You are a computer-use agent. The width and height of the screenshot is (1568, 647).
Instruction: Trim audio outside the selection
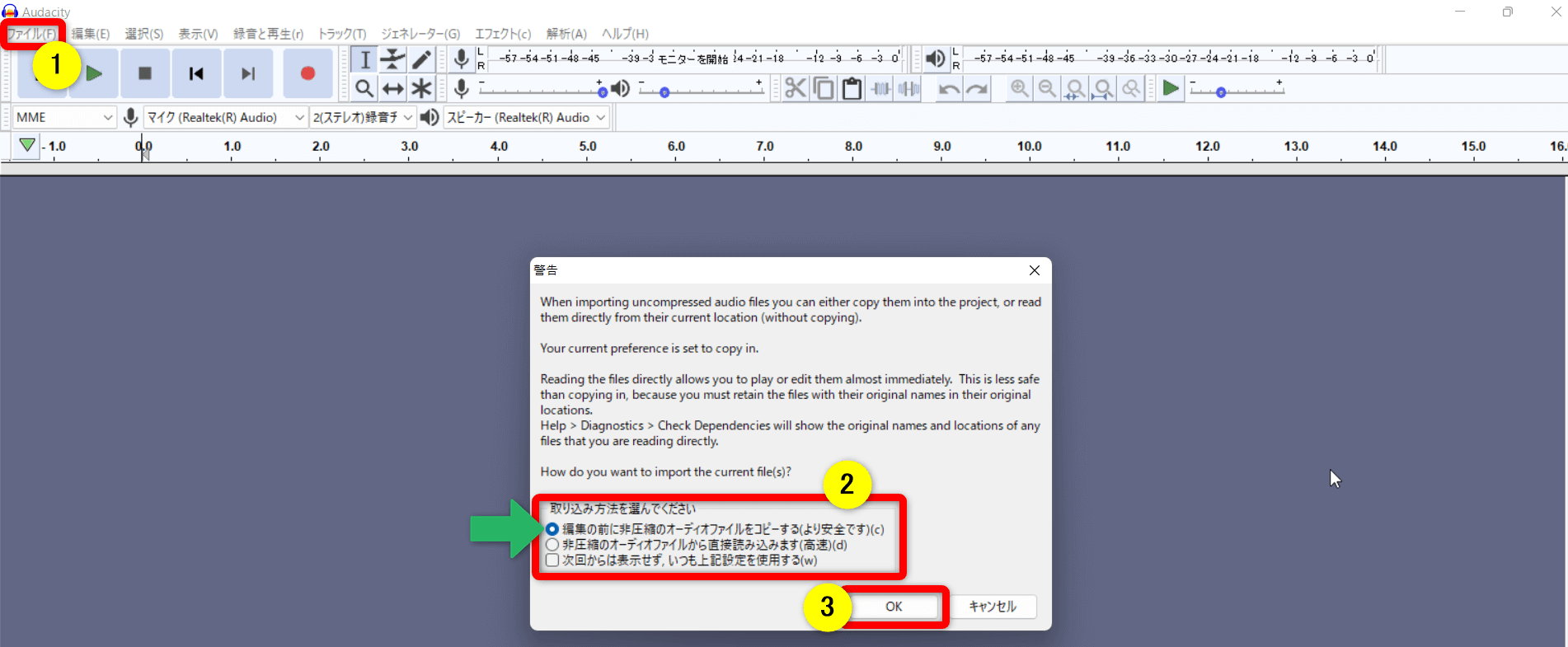[x=881, y=88]
